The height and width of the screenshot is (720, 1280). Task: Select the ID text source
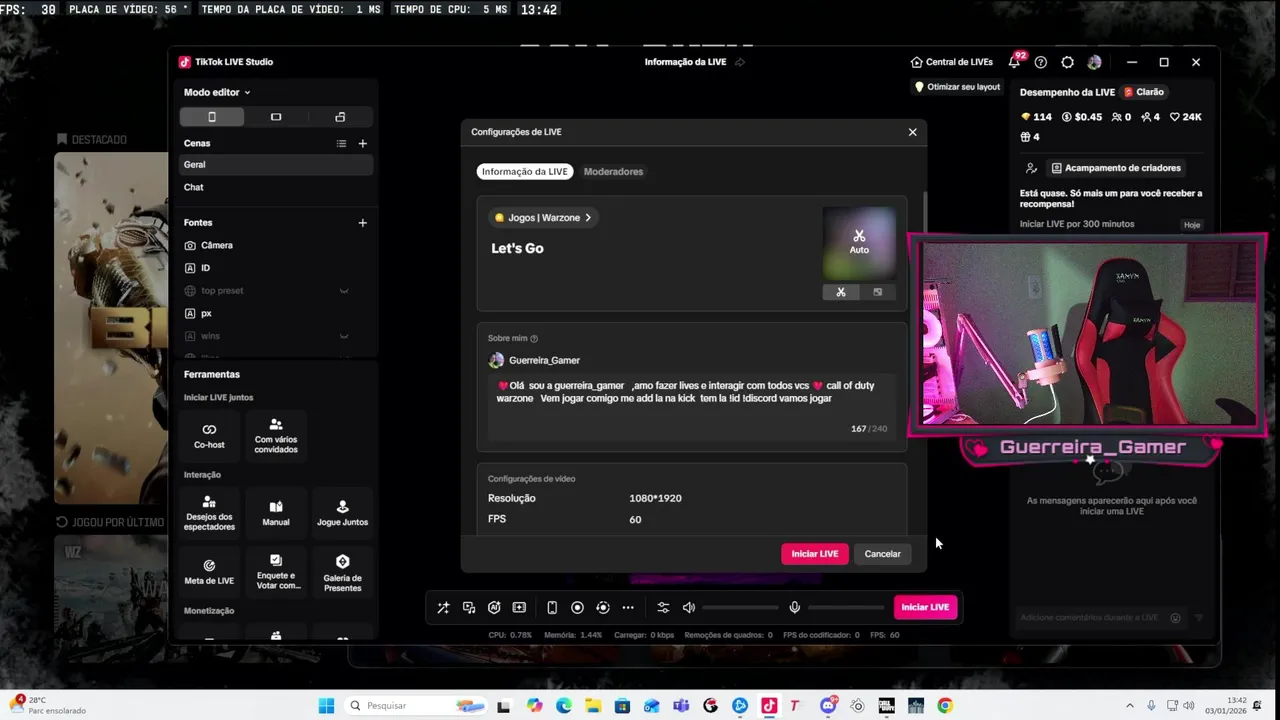pyautogui.click(x=277, y=268)
